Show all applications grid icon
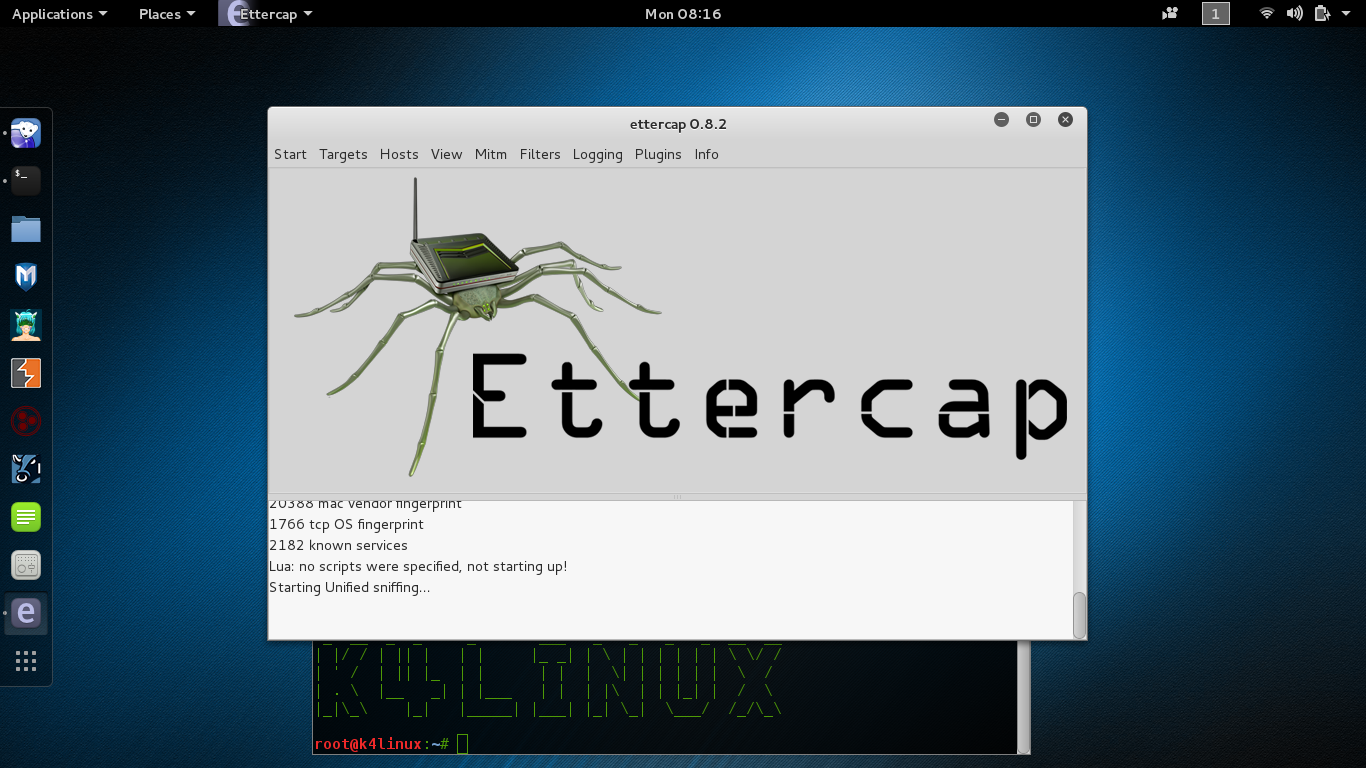Screen dimensions: 1366x768 [26, 661]
